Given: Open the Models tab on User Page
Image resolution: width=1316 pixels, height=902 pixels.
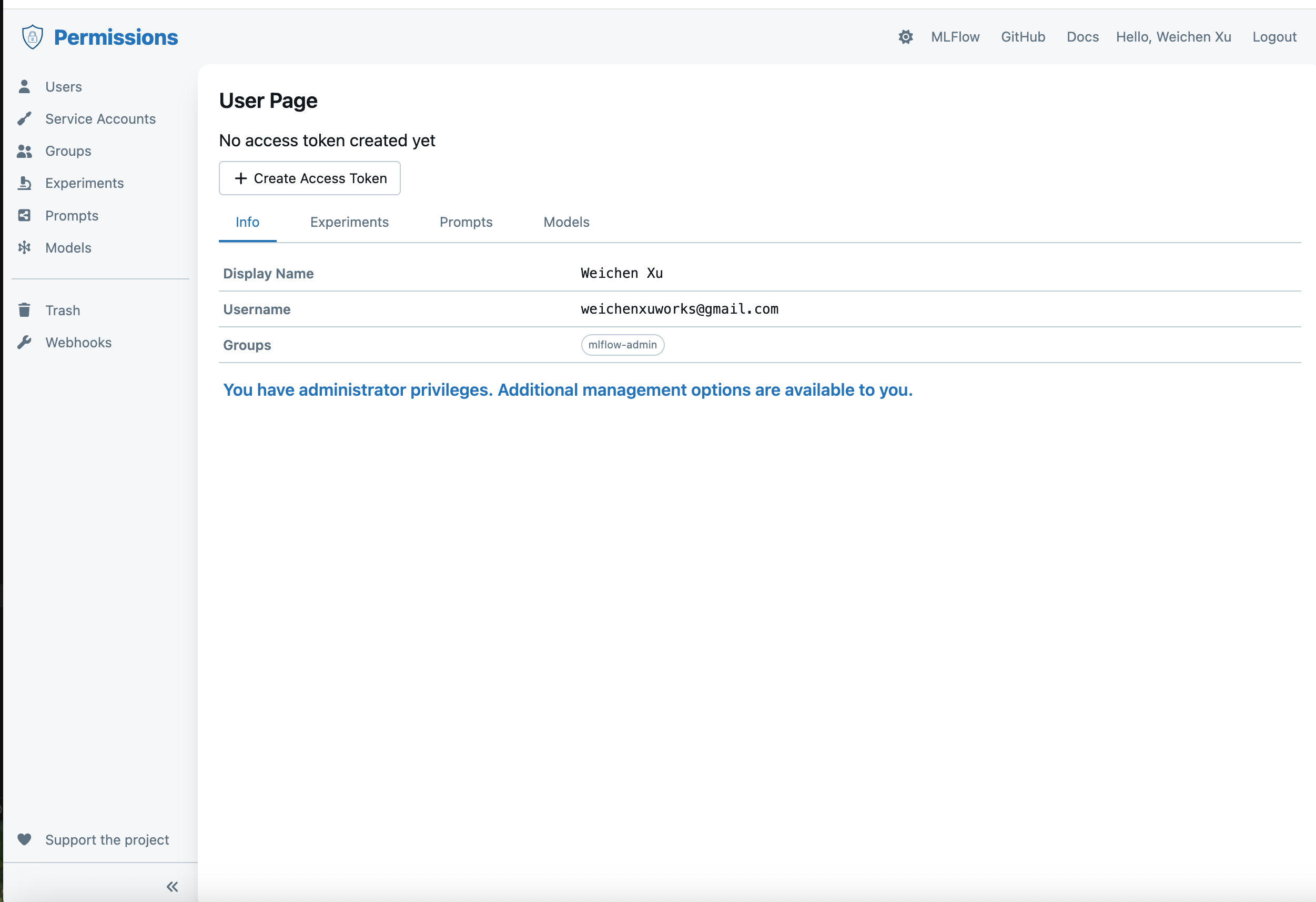Looking at the screenshot, I should coord(566,222).
